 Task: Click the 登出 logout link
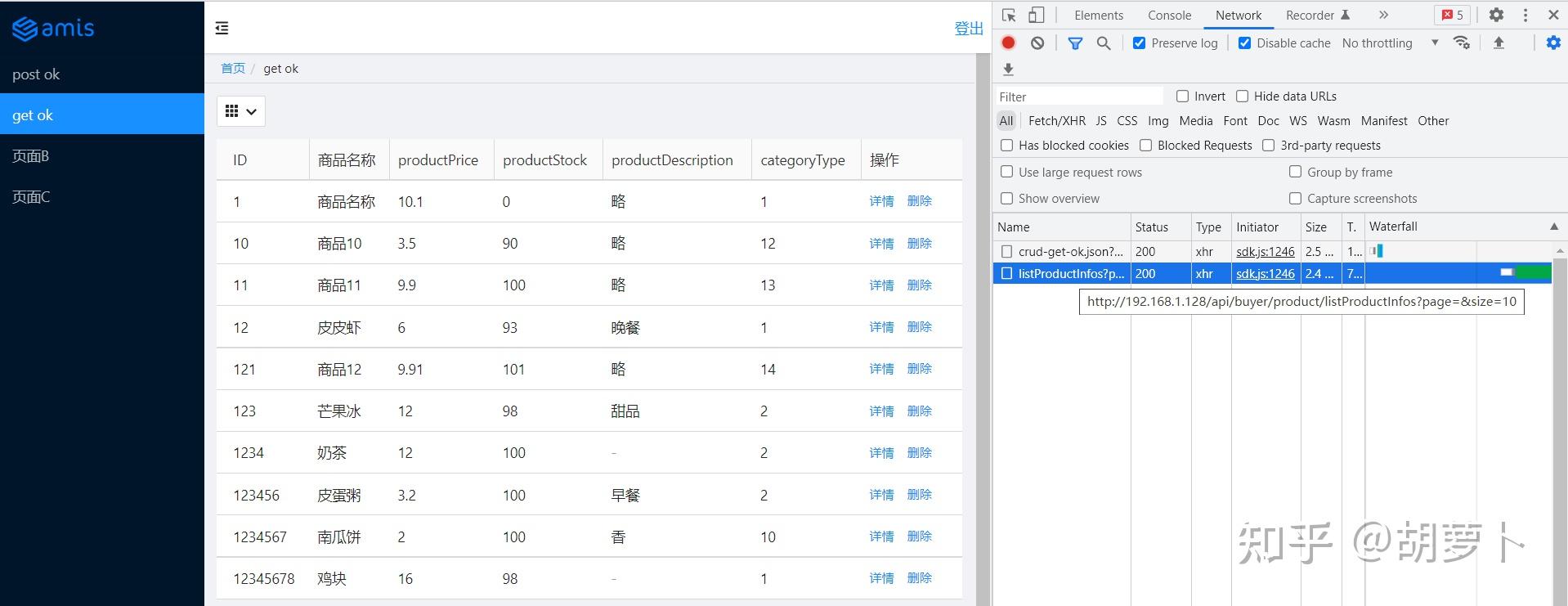[x=969, y=29]
